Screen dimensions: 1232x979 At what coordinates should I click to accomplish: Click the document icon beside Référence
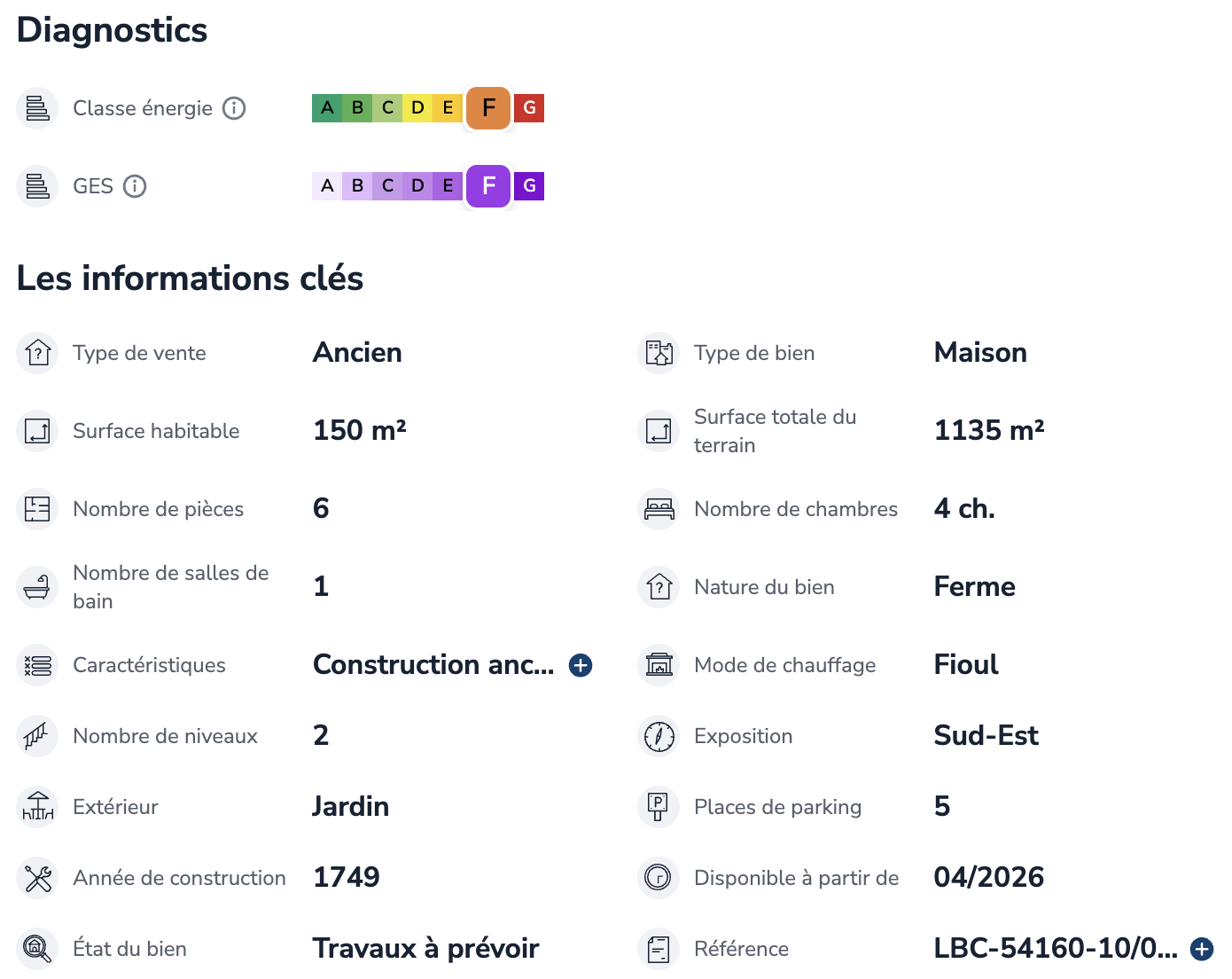coord(659,949)
